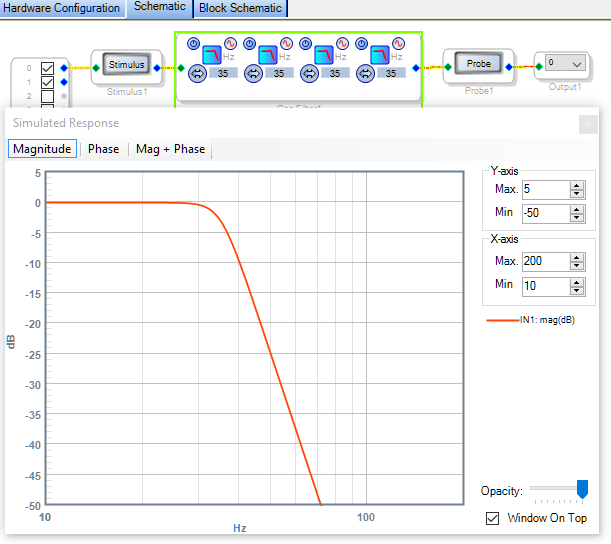Click the third filter stage red sine-wave icon
The image size is (611, 544).
tap(343, 44)
